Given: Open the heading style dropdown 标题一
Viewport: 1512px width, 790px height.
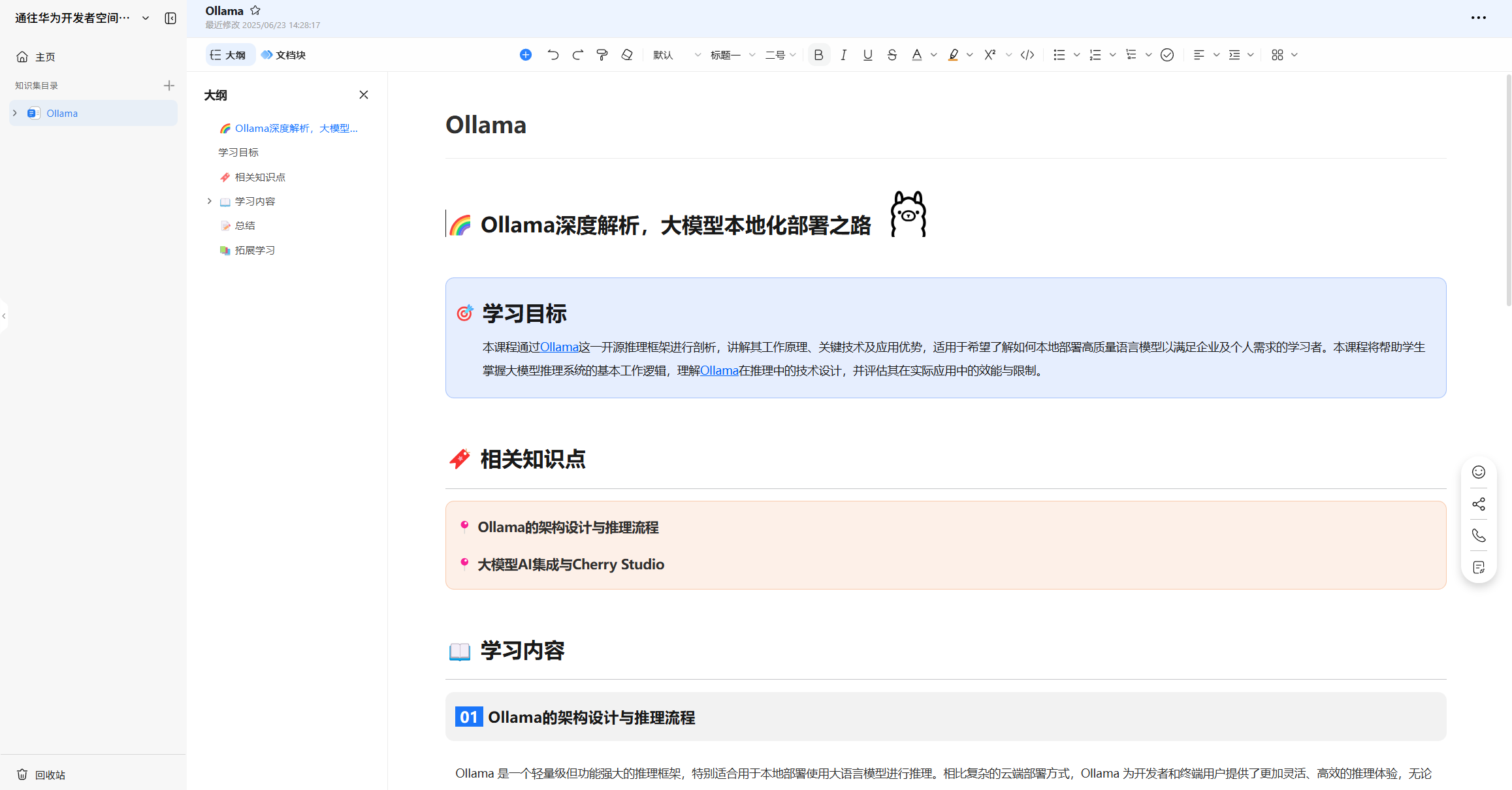Looking at the screenshot, I should [x=732, y=55].
